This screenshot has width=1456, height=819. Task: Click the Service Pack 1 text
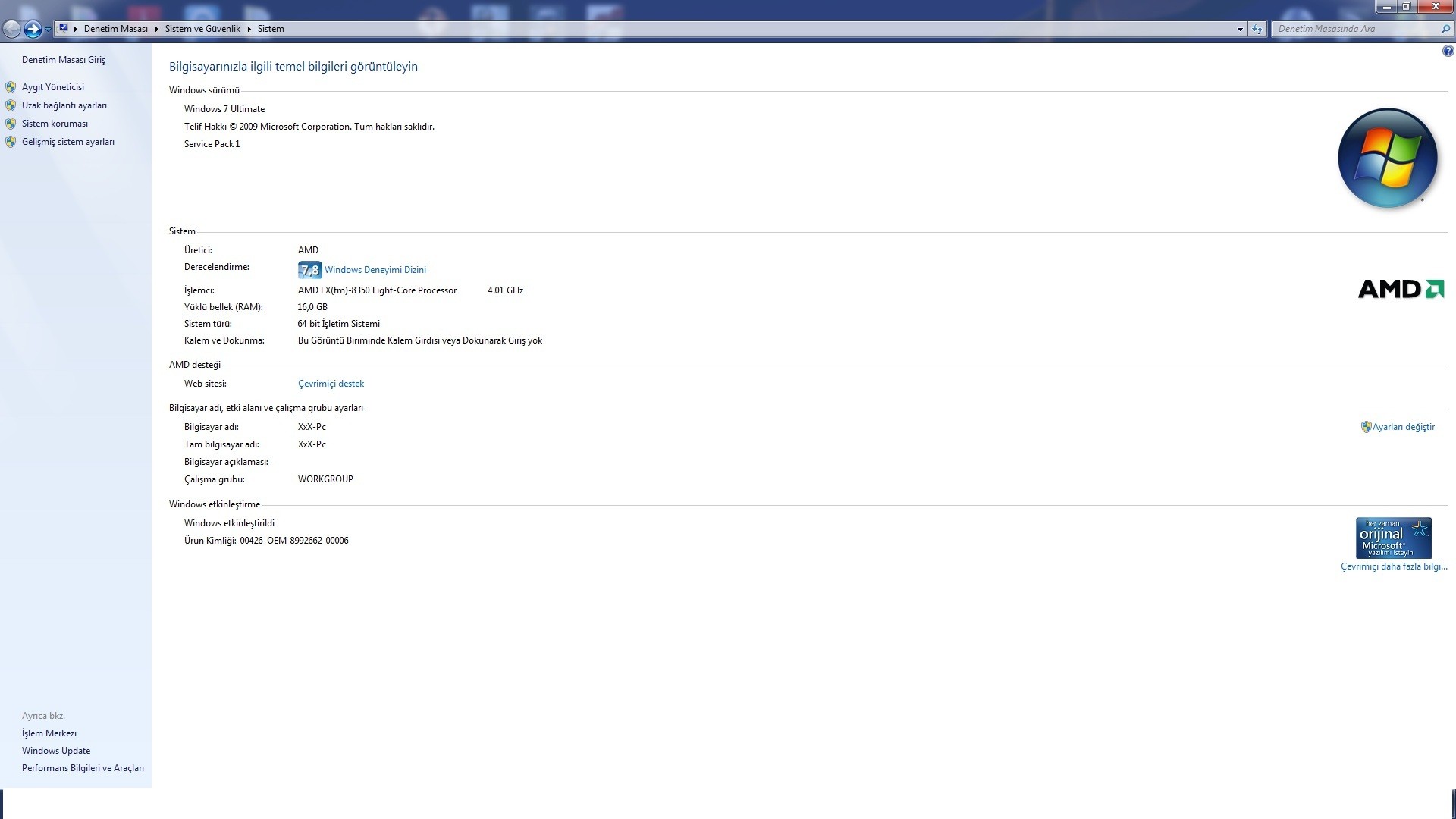click(x=212, y=144)
